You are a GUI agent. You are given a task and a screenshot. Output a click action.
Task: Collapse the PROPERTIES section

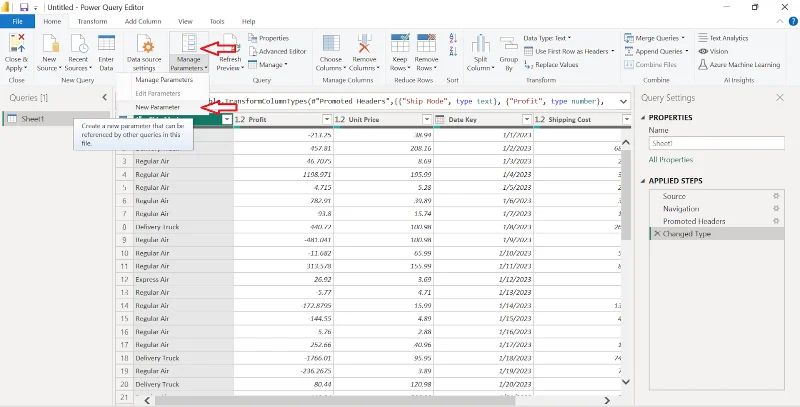tap(643, 118)
